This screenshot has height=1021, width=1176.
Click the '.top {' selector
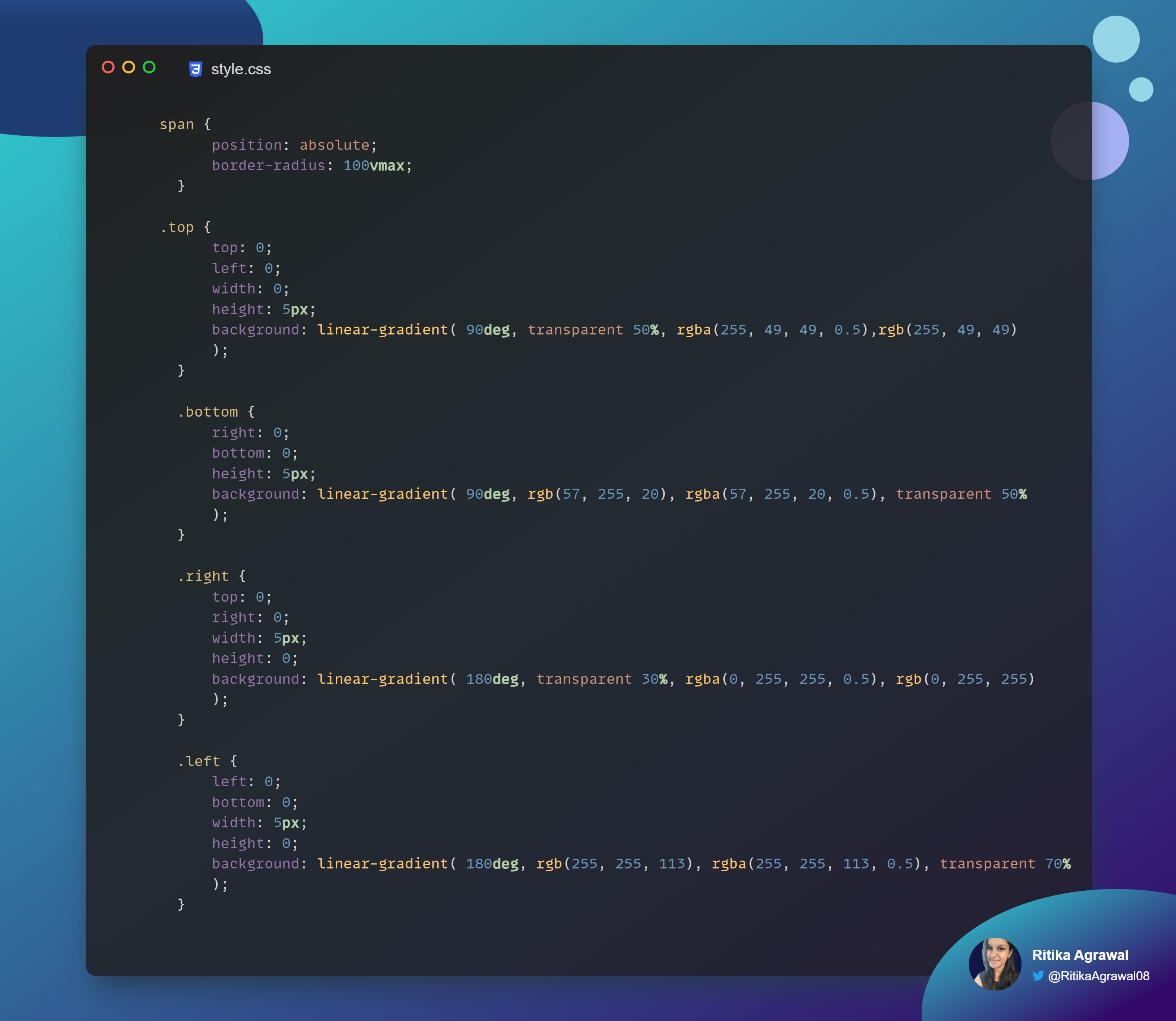click(185, 227)
